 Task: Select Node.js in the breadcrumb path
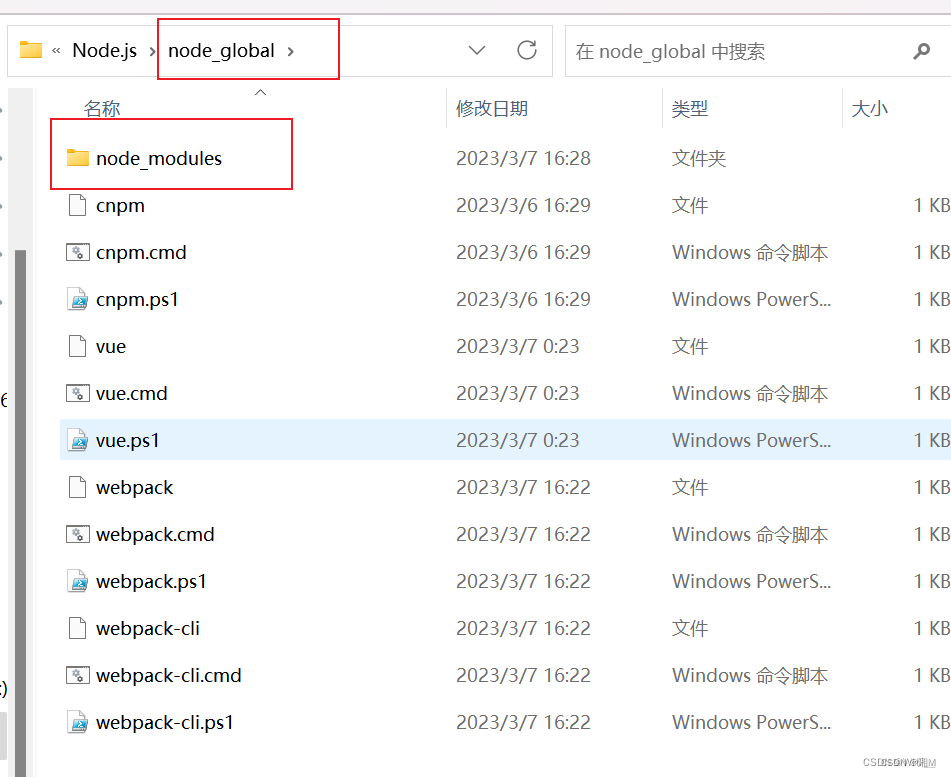click(x=104, y=50)
